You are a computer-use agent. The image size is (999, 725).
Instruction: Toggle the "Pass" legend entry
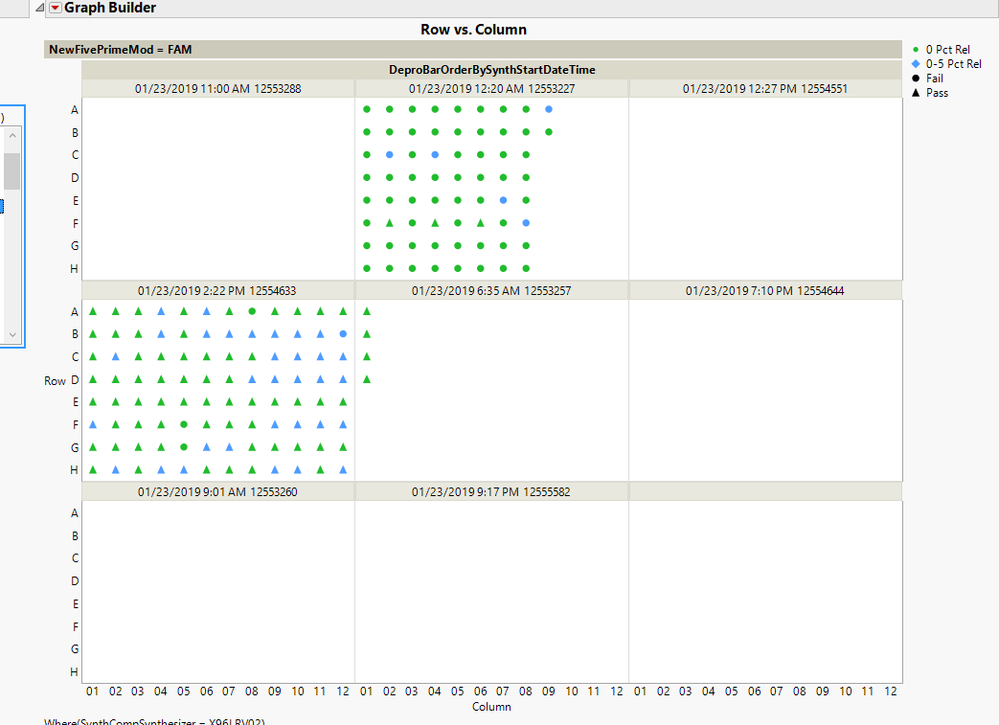pyautogui.click(x=931, y=92)
